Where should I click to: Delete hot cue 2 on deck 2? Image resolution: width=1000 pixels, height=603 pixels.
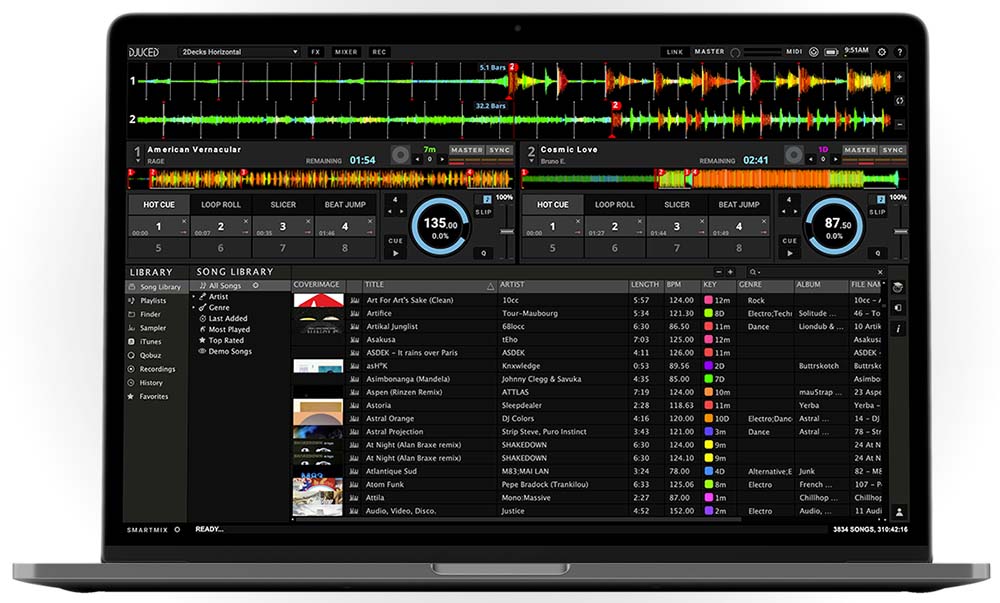pos(640,221)
